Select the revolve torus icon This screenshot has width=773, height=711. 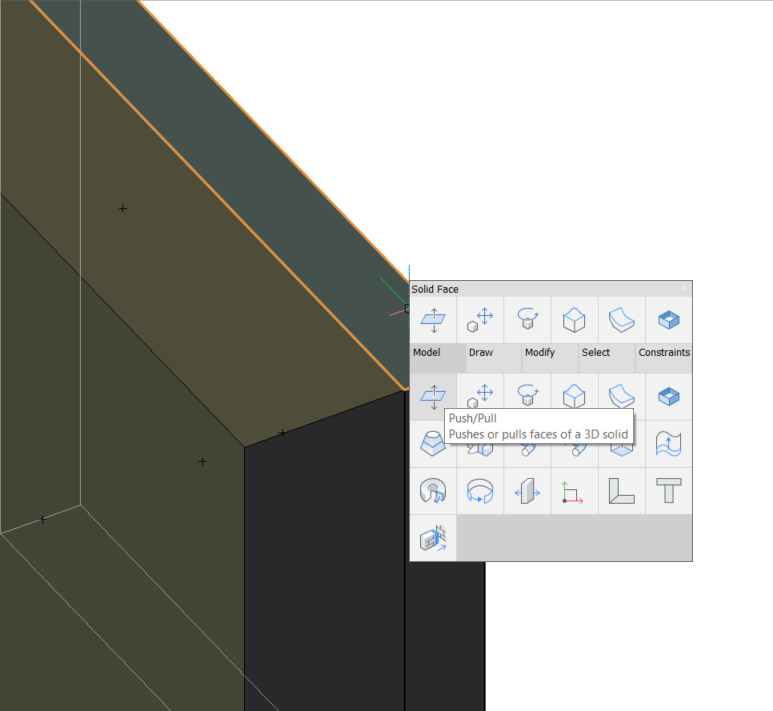pos(433,491)
